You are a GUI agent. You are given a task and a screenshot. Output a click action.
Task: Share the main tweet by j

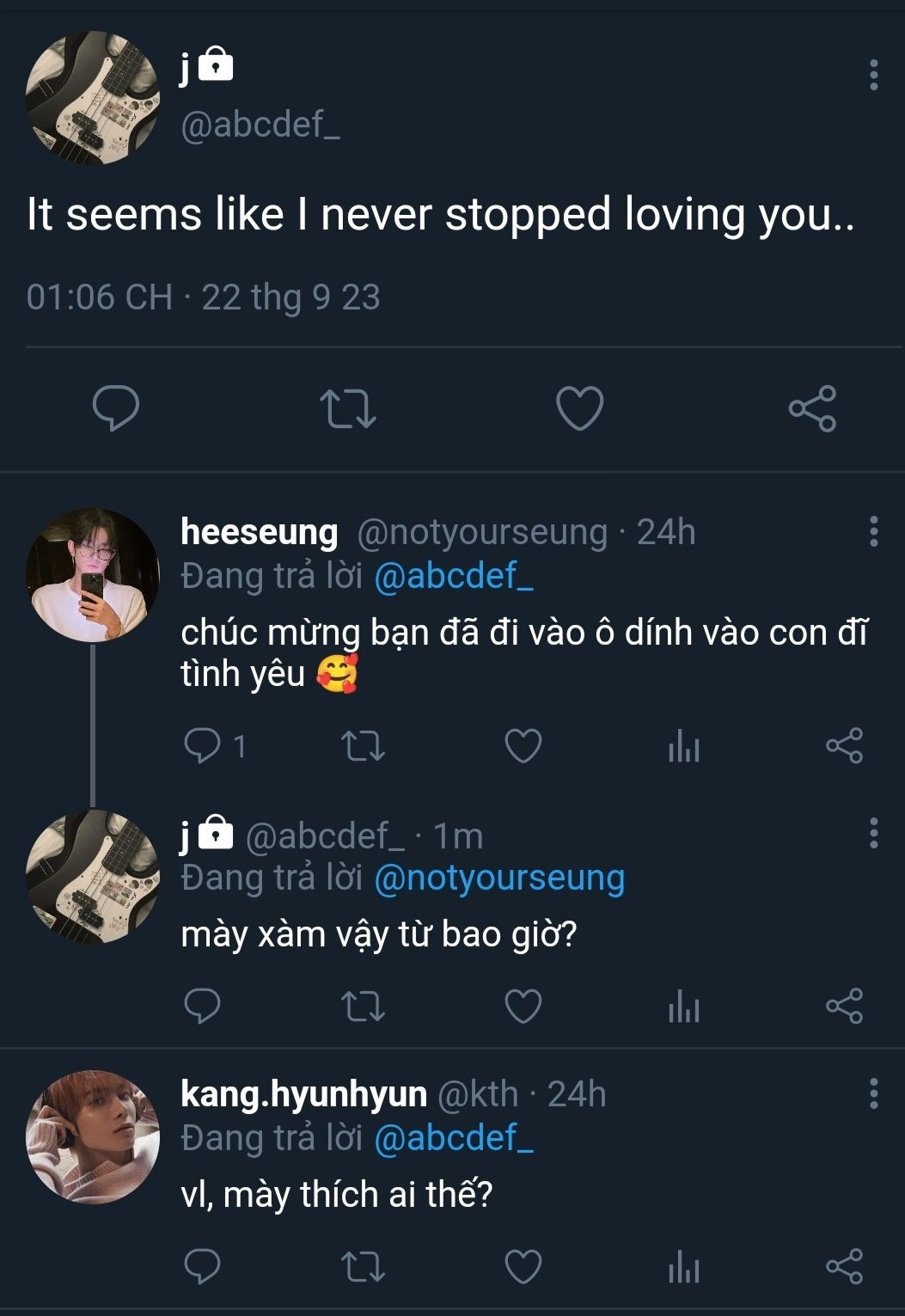pyautogui.click(x=812, y=408)
